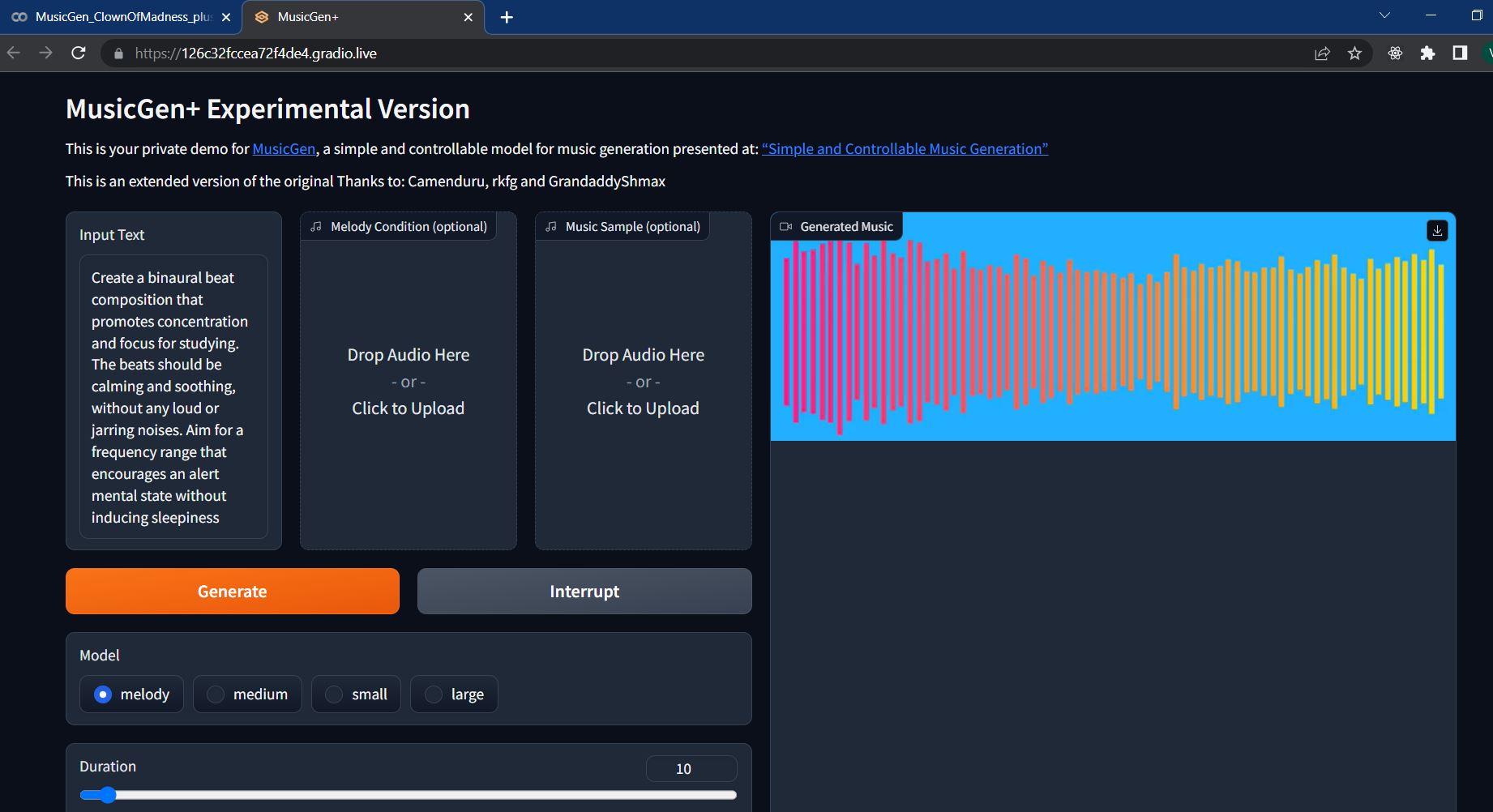
Task: Bookmark this page with the star
Action: pos(1354,53)
